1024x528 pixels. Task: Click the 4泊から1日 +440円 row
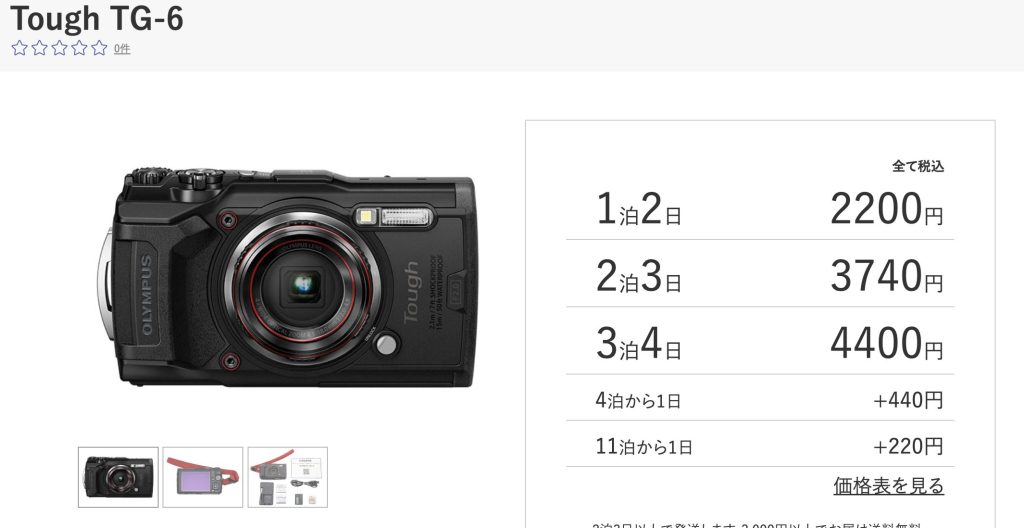pyautogui.click(x=760, y=399)
